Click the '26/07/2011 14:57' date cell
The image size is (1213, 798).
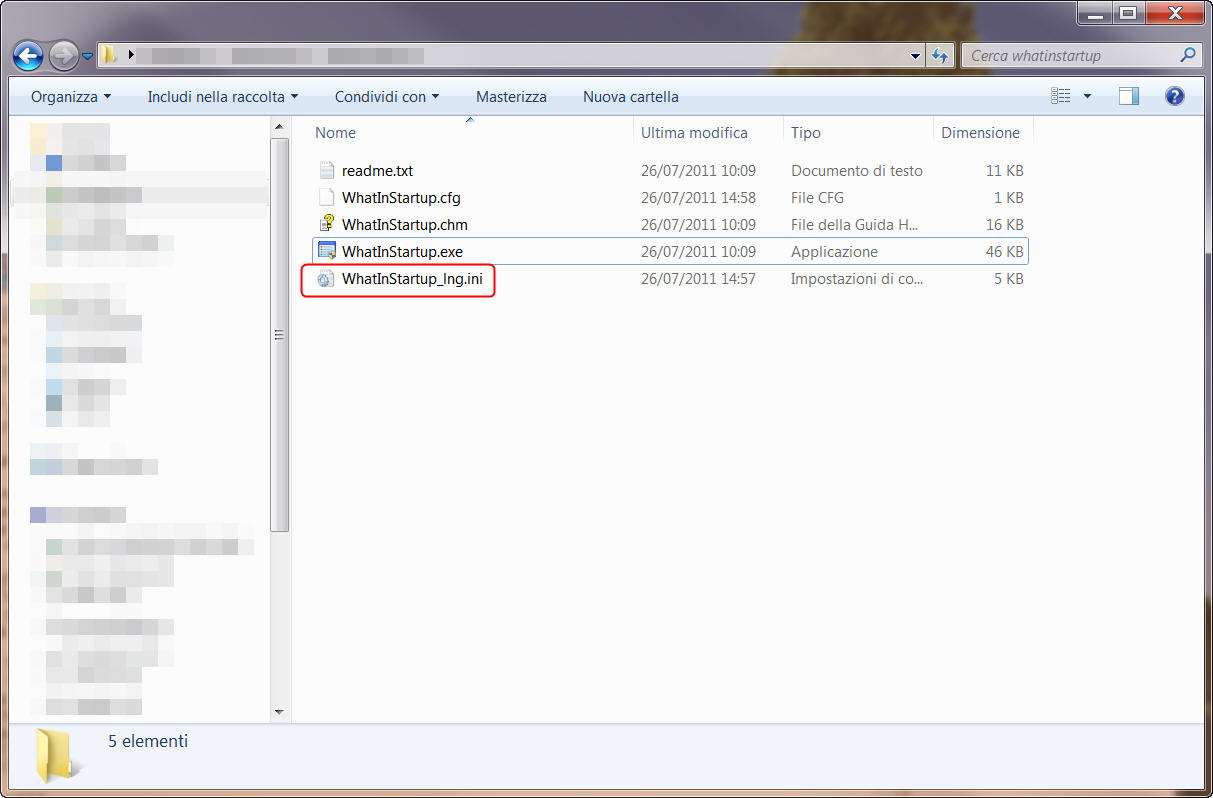coord(698,279)
